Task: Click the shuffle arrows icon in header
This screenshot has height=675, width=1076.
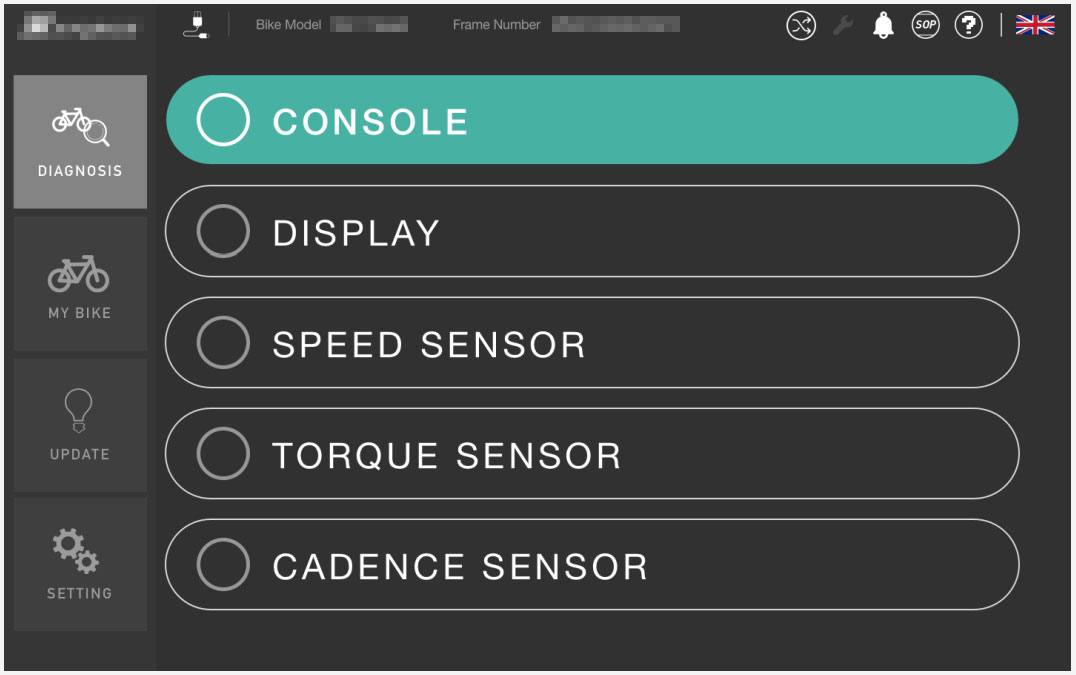Action: pos(801,26)
